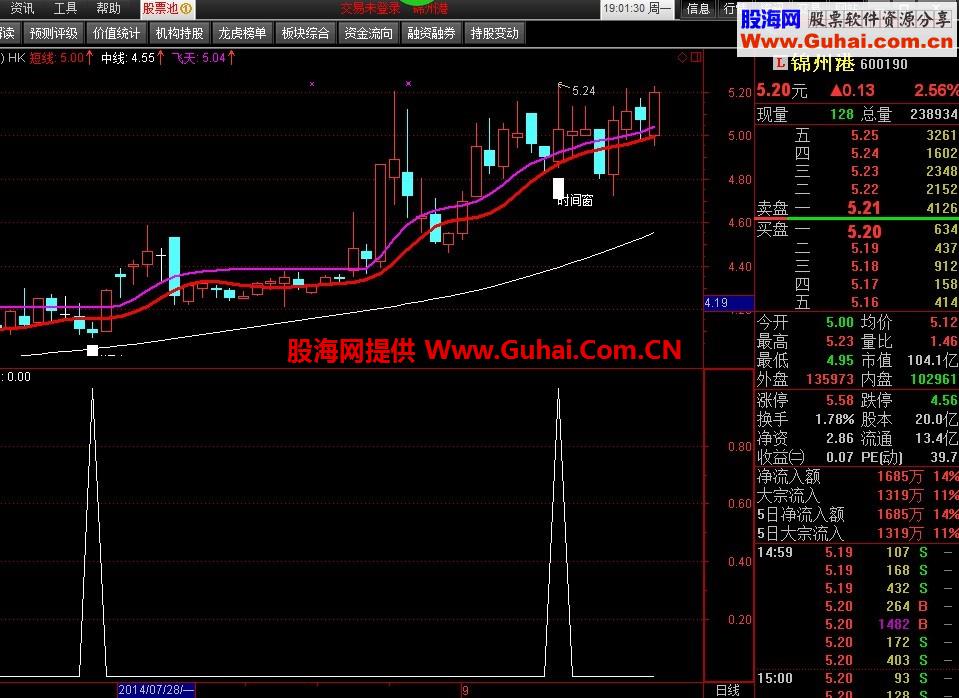The image size is (959, 698).
Task: Click the 5日净流入额 row
Action: pos(857,514)
